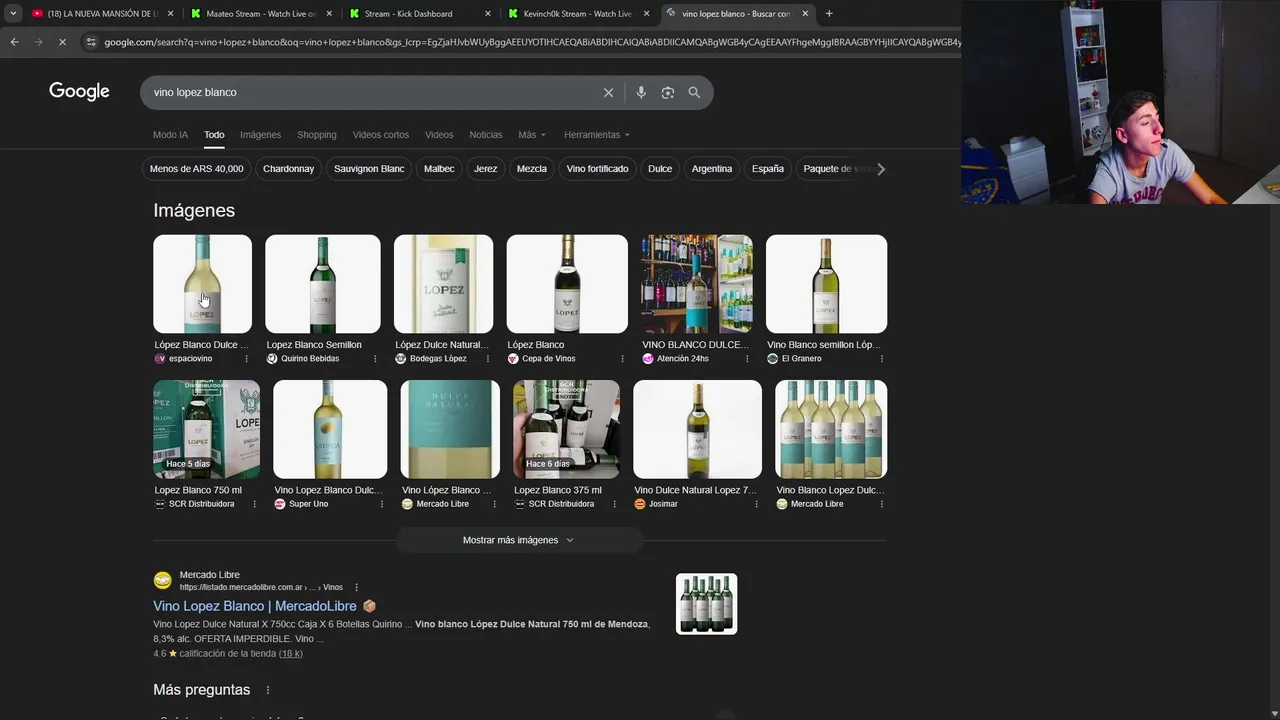Click the magnifying glass search icon
This screenshot has width=1280, height=720.
[x=694, y=92]
